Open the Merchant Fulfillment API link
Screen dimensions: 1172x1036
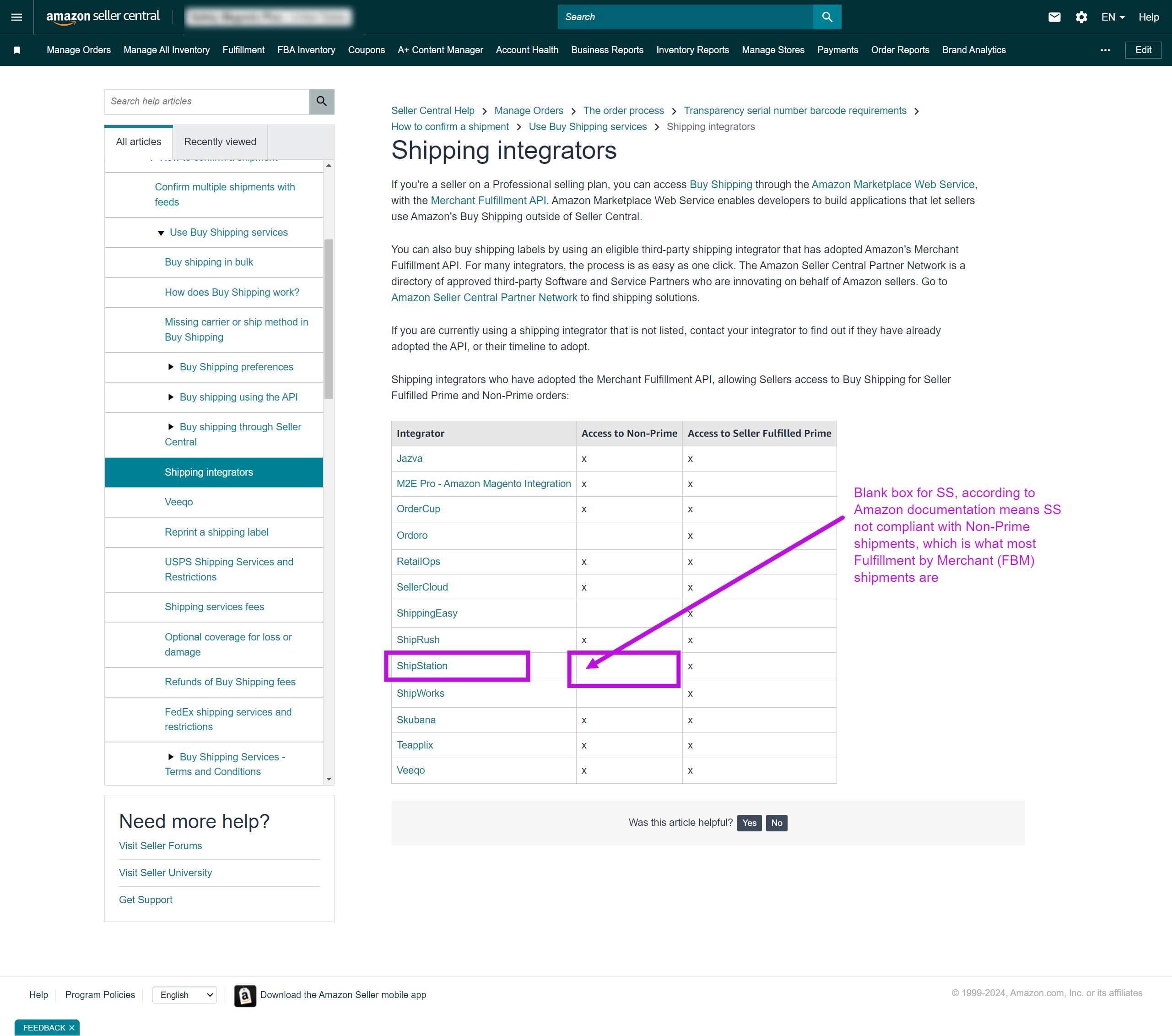(x=488, y=201)
